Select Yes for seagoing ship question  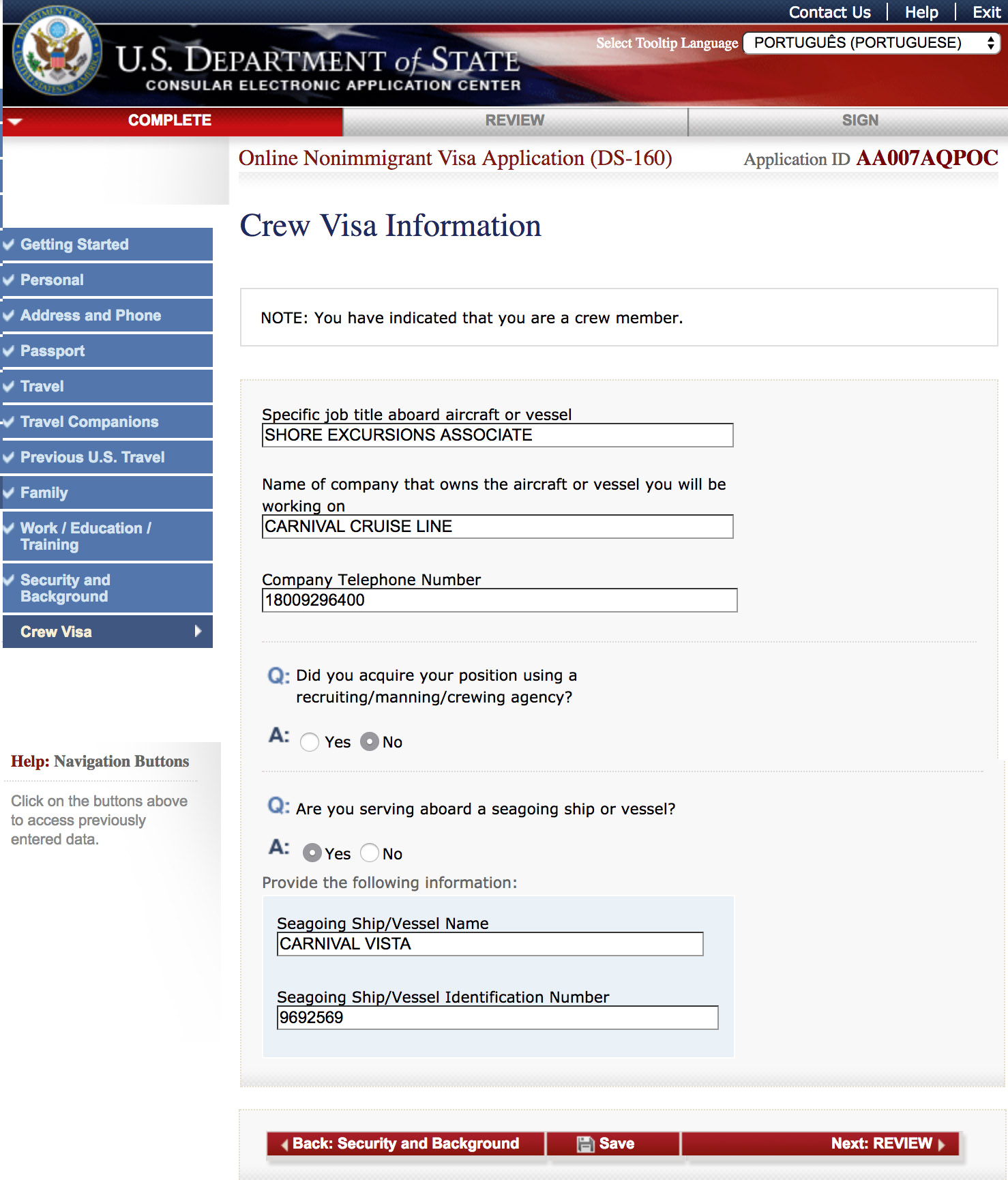pyautogui.click(x=312, y=853)
